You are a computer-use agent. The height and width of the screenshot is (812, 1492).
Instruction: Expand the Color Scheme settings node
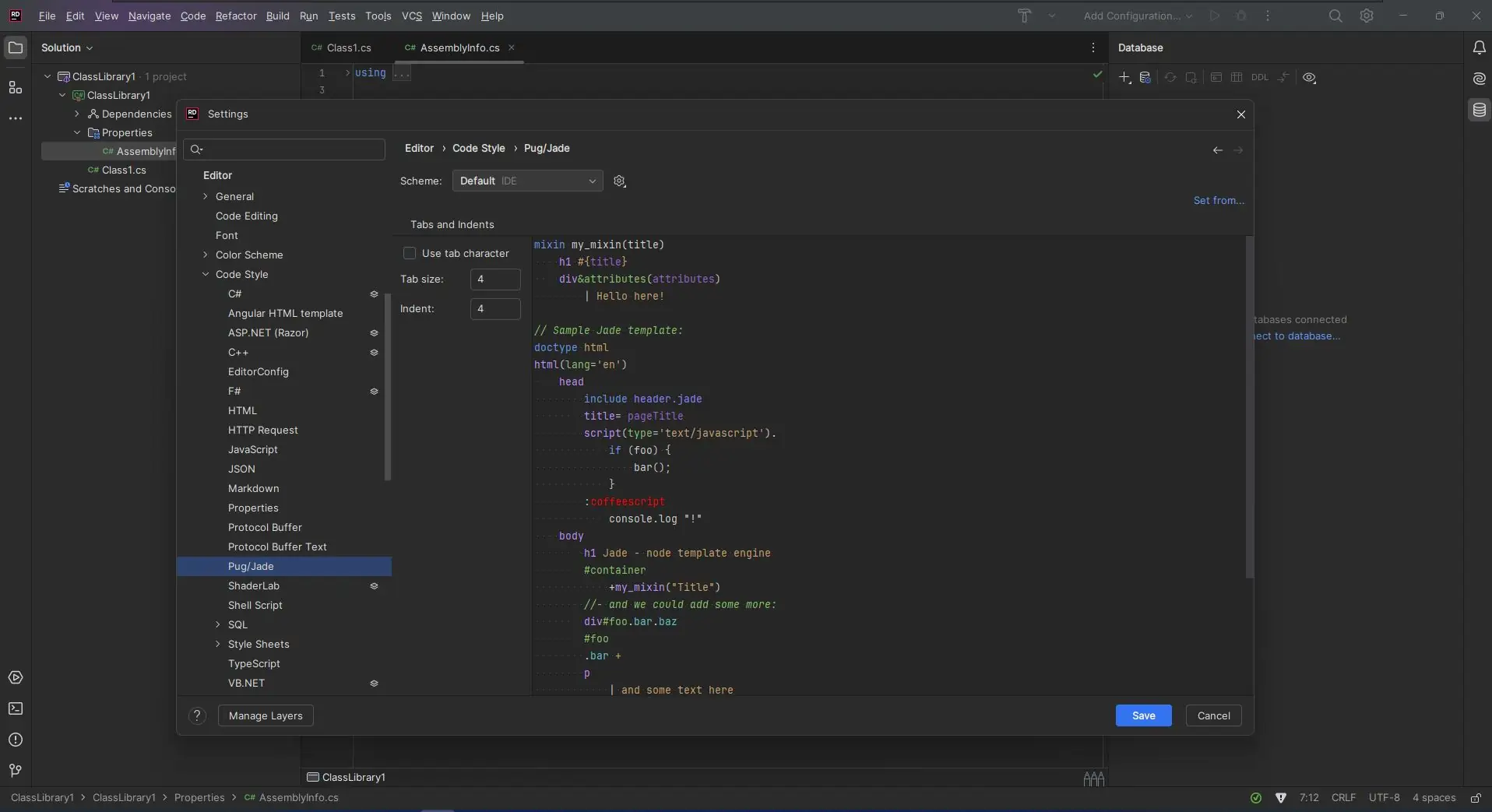(x=206, y=255)
